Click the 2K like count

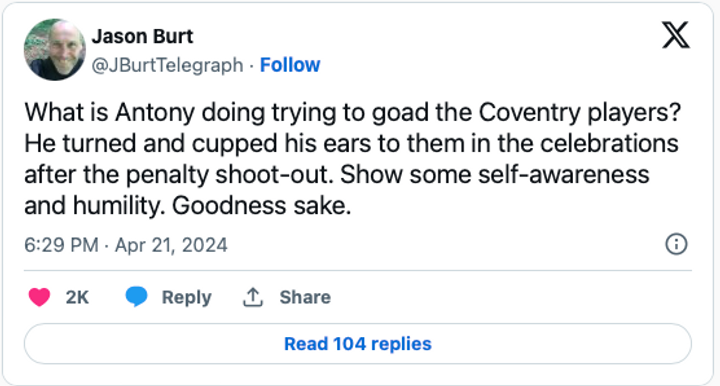(77, 297)
